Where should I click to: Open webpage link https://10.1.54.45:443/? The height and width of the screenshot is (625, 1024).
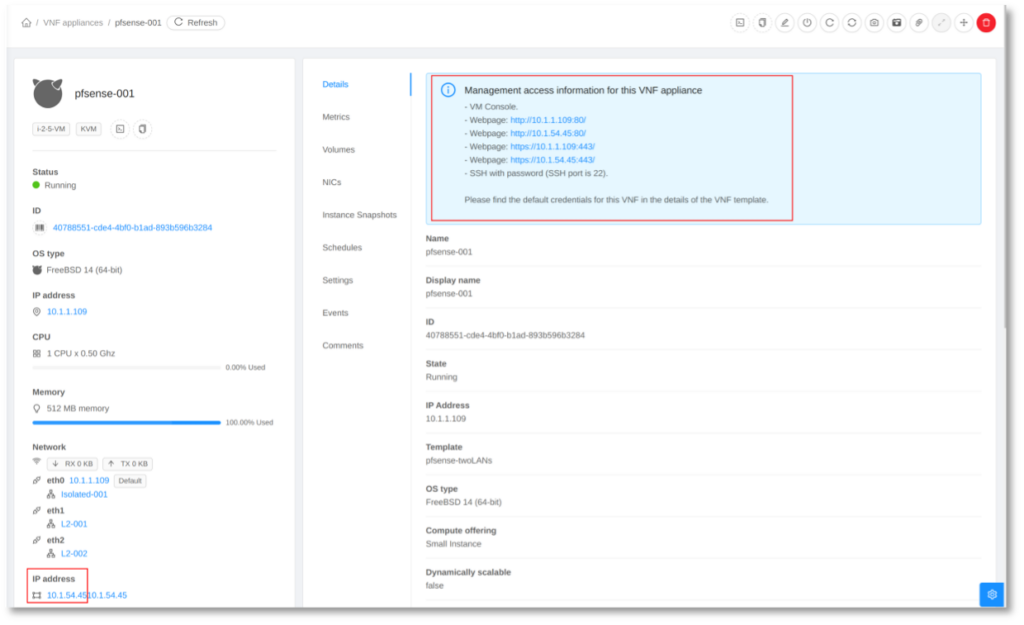coord(552,160)
